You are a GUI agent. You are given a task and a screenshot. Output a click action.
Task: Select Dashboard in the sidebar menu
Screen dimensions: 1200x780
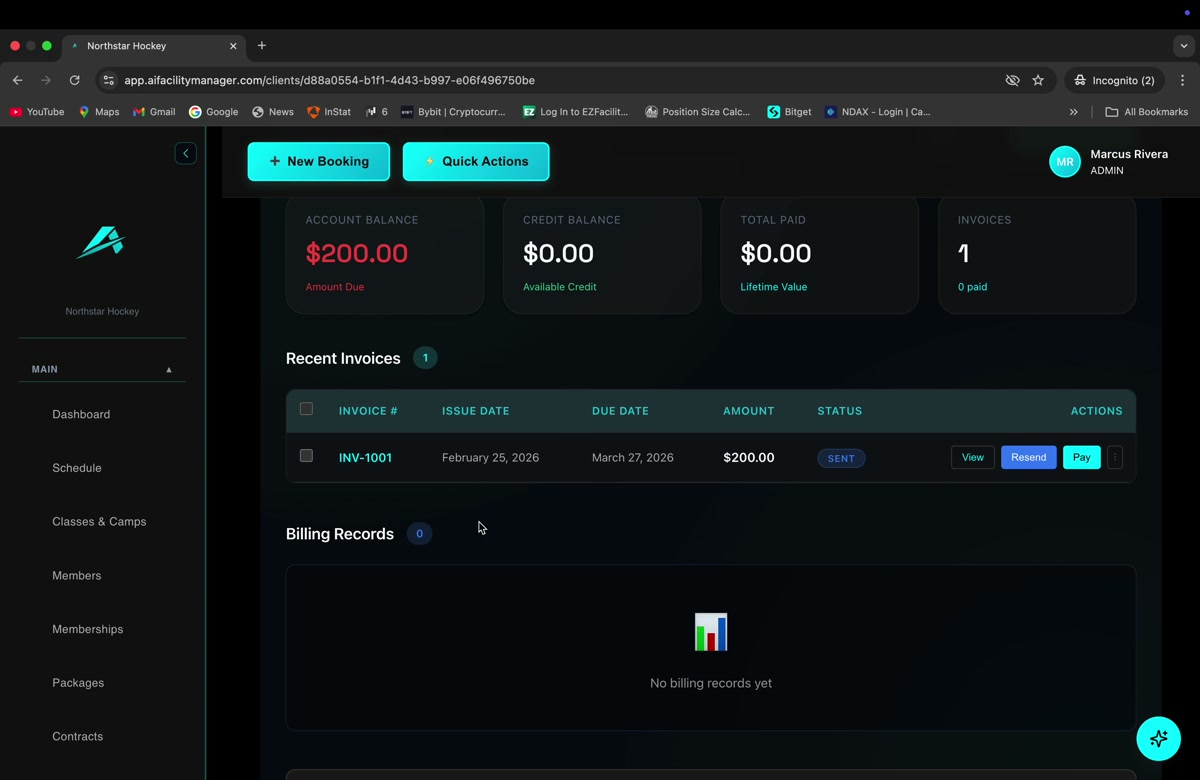[x=81, y=414]
